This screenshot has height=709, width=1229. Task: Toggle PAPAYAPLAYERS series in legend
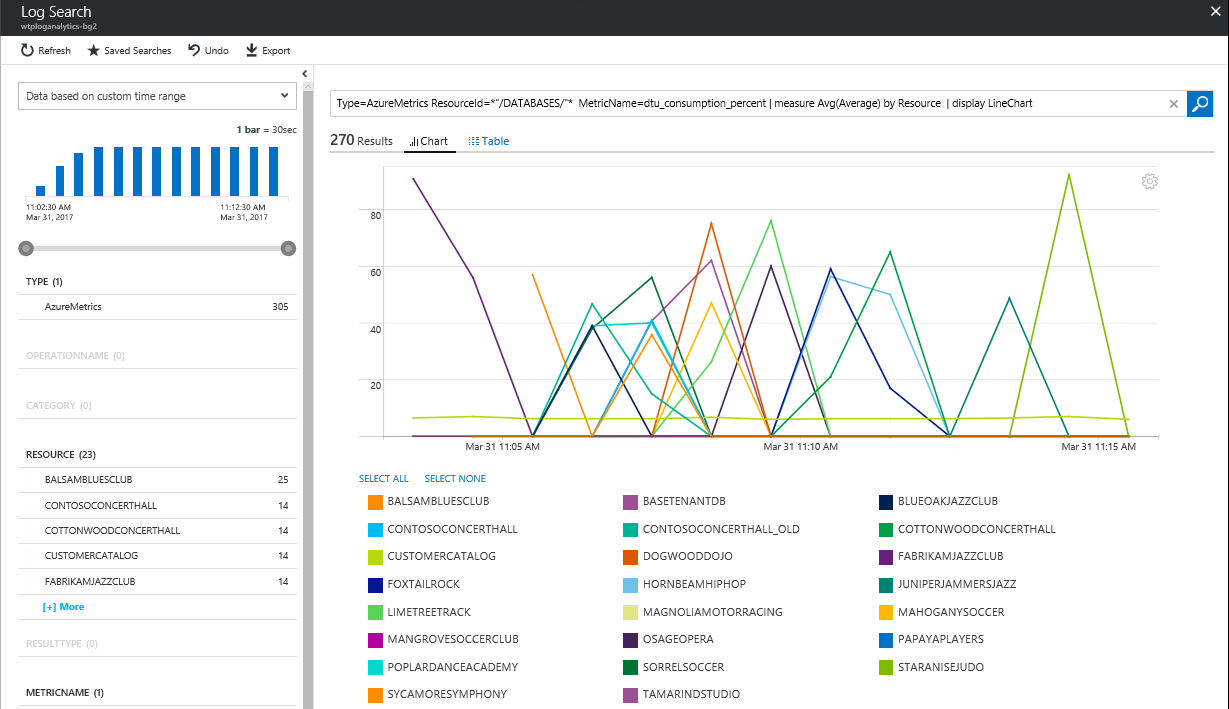point(931,639)
